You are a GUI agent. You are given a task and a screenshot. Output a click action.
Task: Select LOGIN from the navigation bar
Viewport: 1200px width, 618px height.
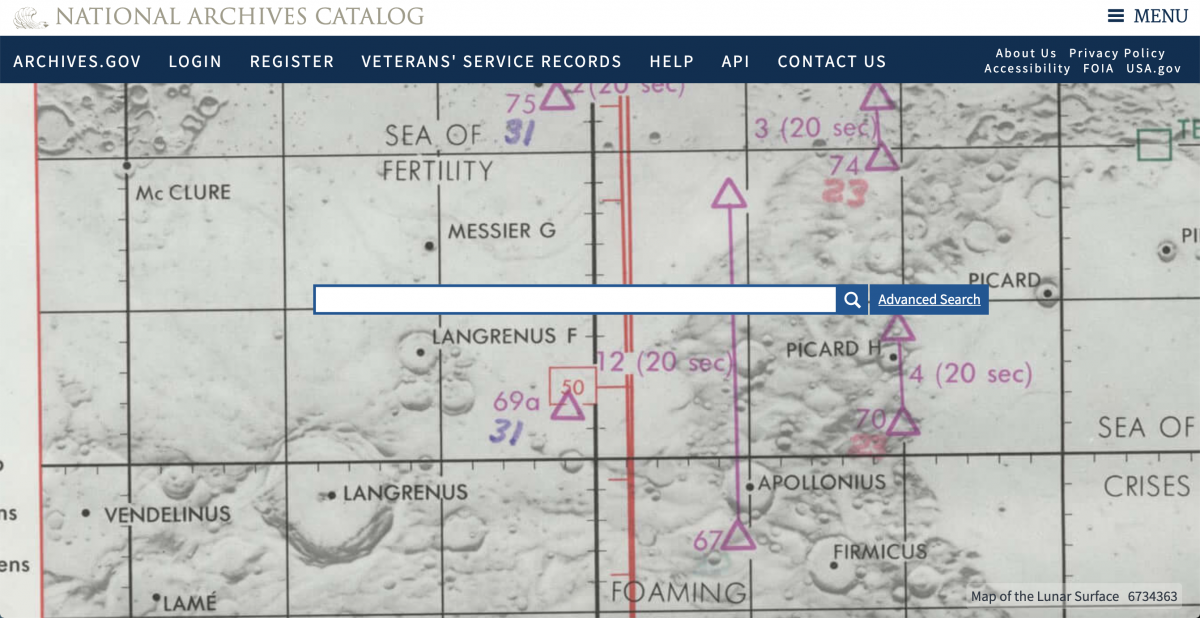click(x=195, y=62)
